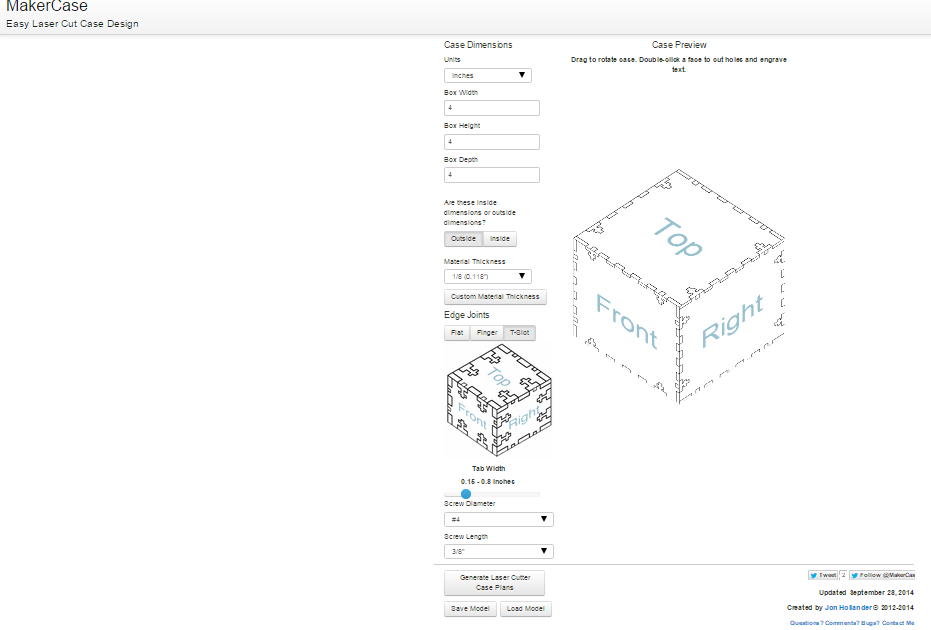931x630 pixels.
Task: Click the Box Height input field
Action: click(492, 141)
